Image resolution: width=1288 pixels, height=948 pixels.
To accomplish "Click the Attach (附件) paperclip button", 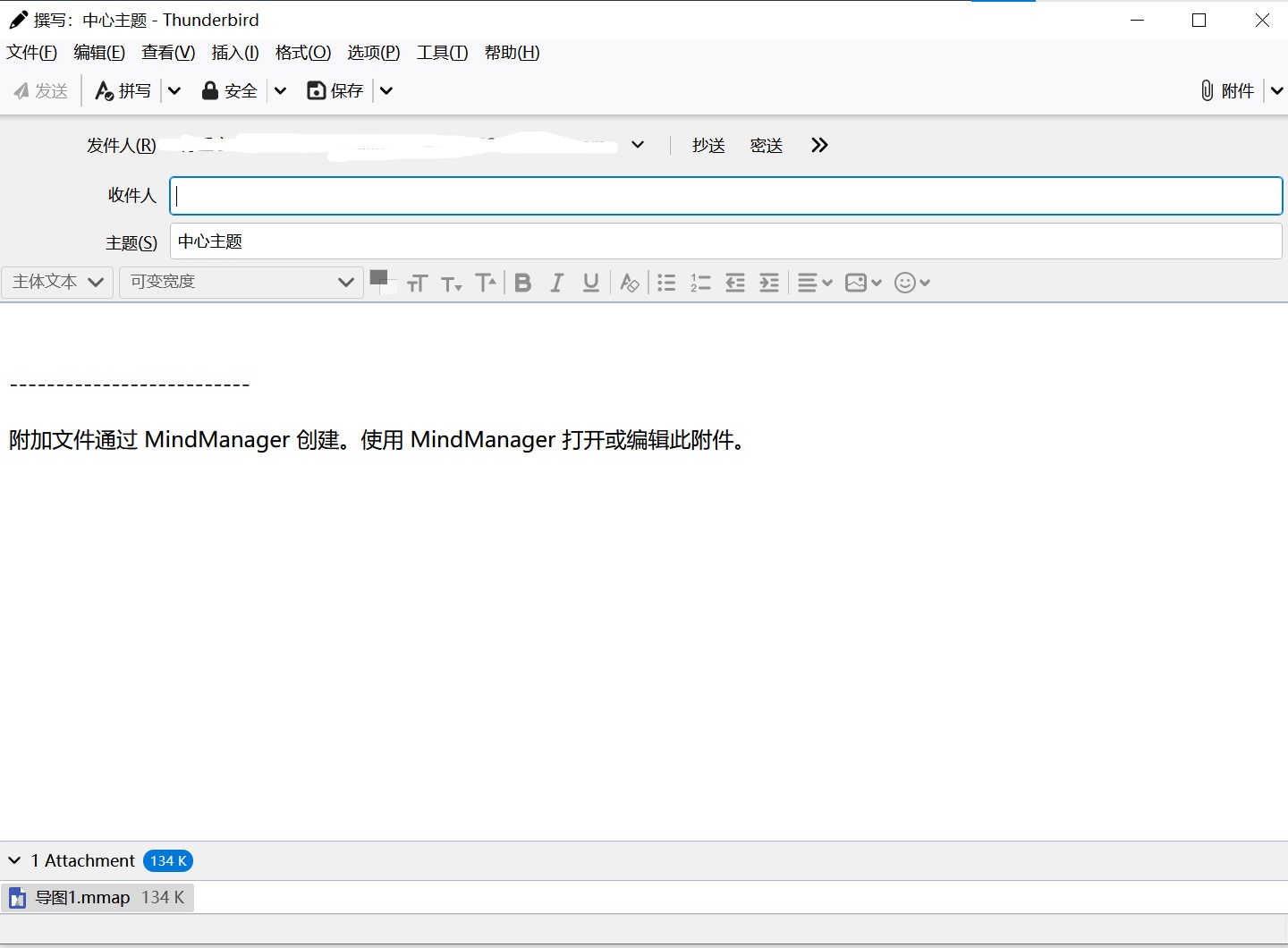I will click(x=1227, y=90).
